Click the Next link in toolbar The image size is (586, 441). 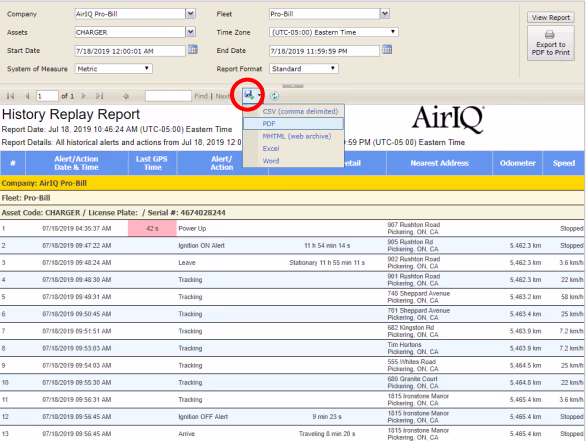click(x=222, y=96)
